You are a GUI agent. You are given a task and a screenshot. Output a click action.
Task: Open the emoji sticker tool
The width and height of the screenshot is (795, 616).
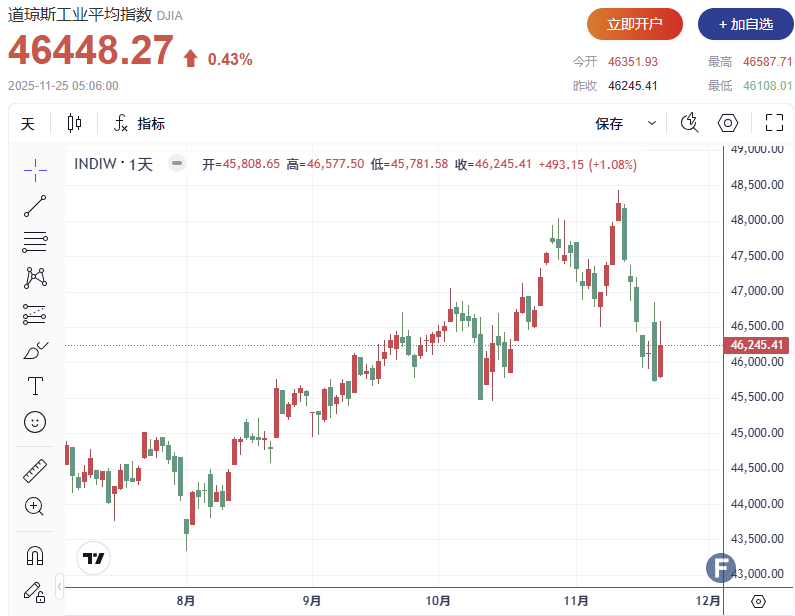coord(35,422)
